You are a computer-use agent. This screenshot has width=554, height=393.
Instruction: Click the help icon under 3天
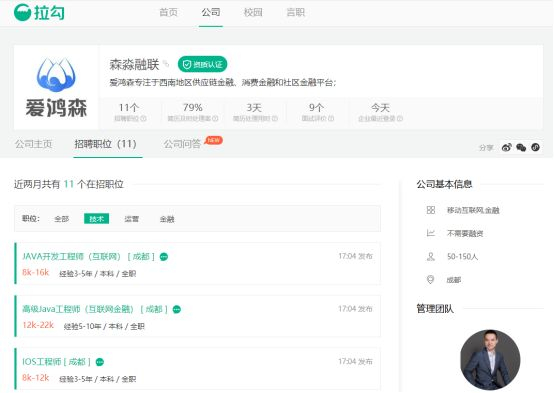[275, 118]
